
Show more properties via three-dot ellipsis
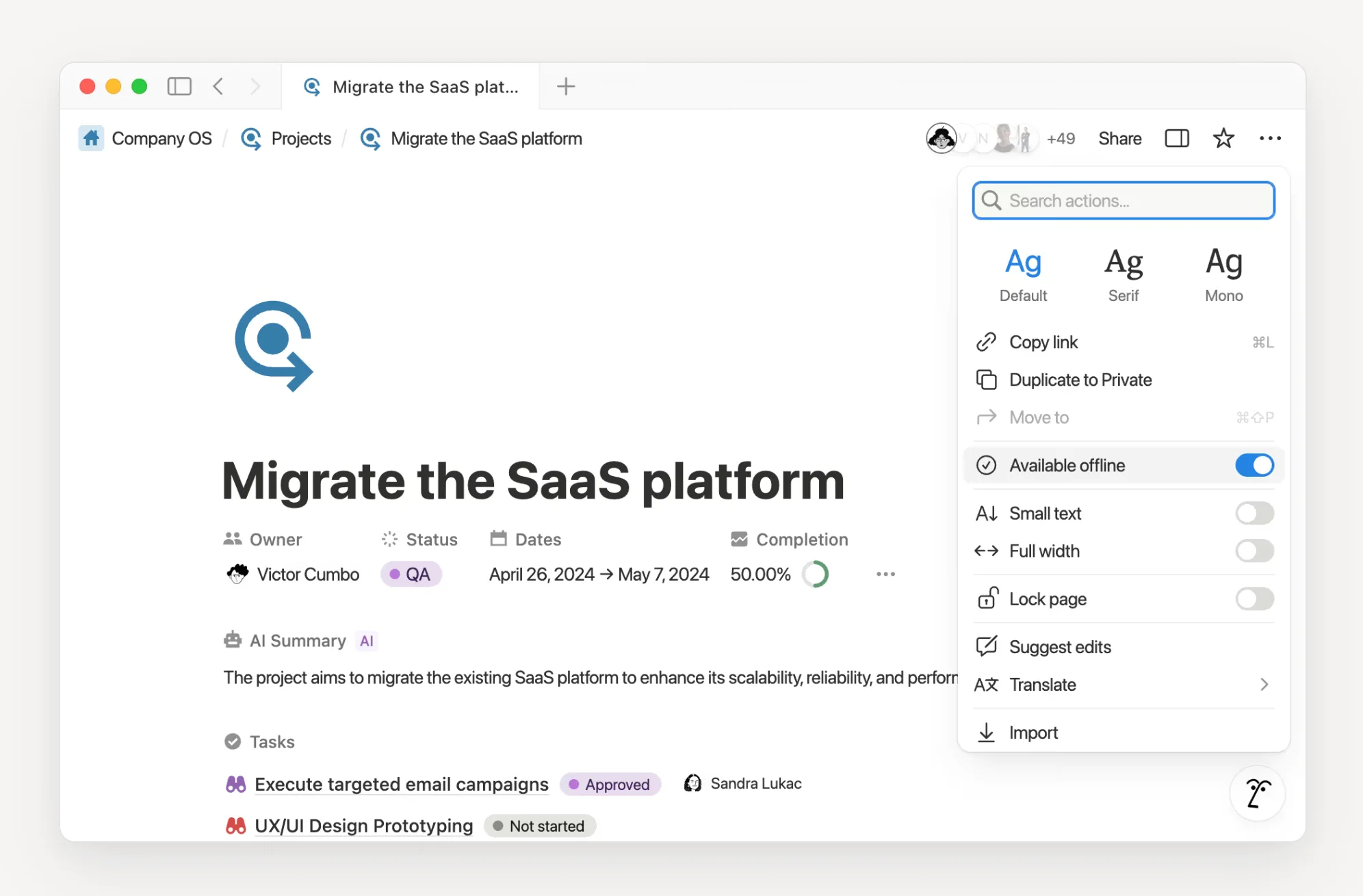tap(885, 574)
